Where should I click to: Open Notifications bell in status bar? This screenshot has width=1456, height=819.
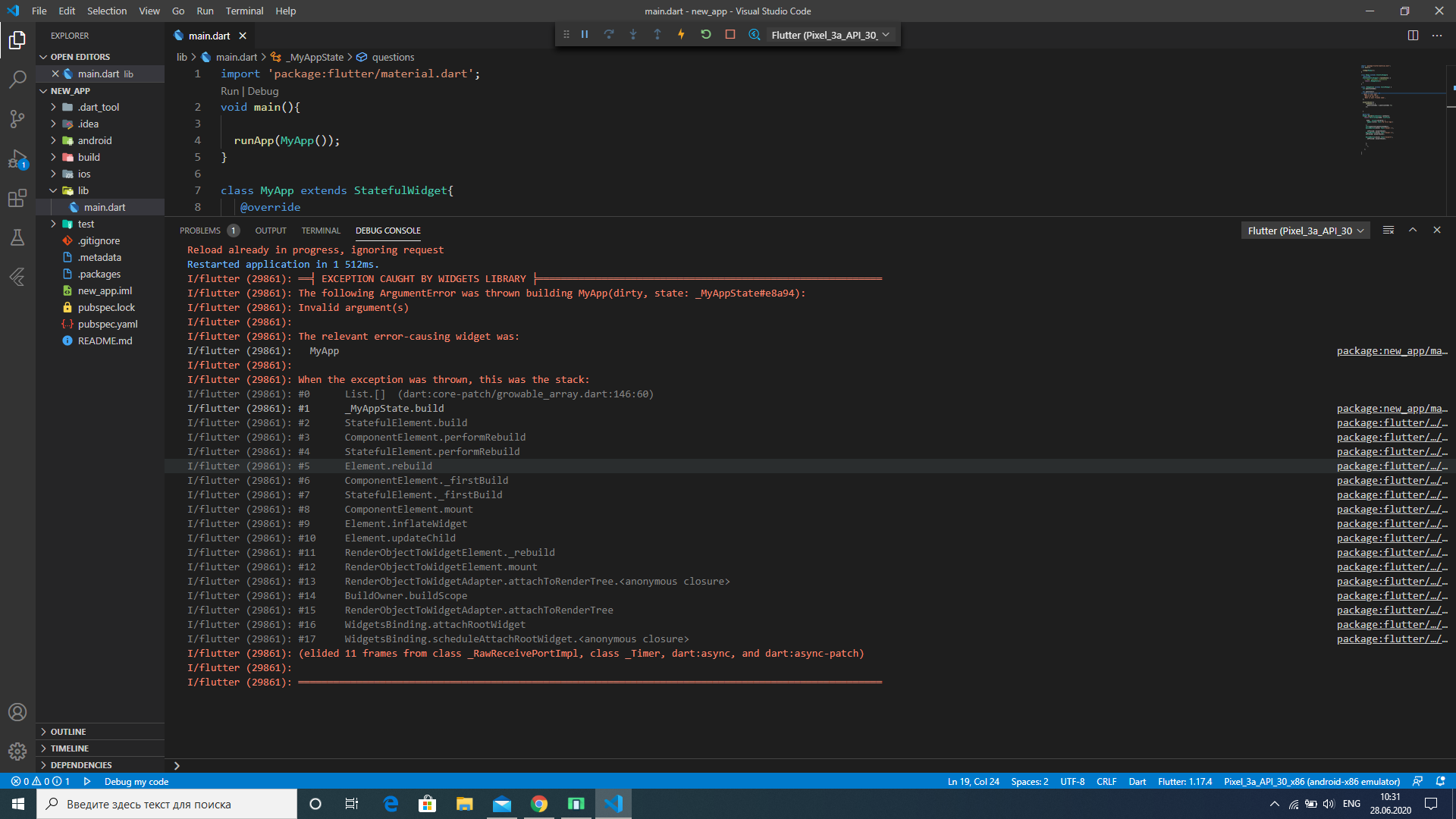pyautogui.click(x=1441, y=781)
